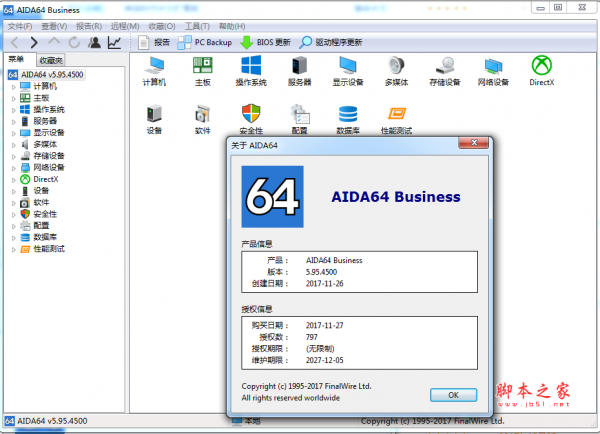Expand the 操作系统 tree node
Viewport: 600px width, 434px height.
13,110
